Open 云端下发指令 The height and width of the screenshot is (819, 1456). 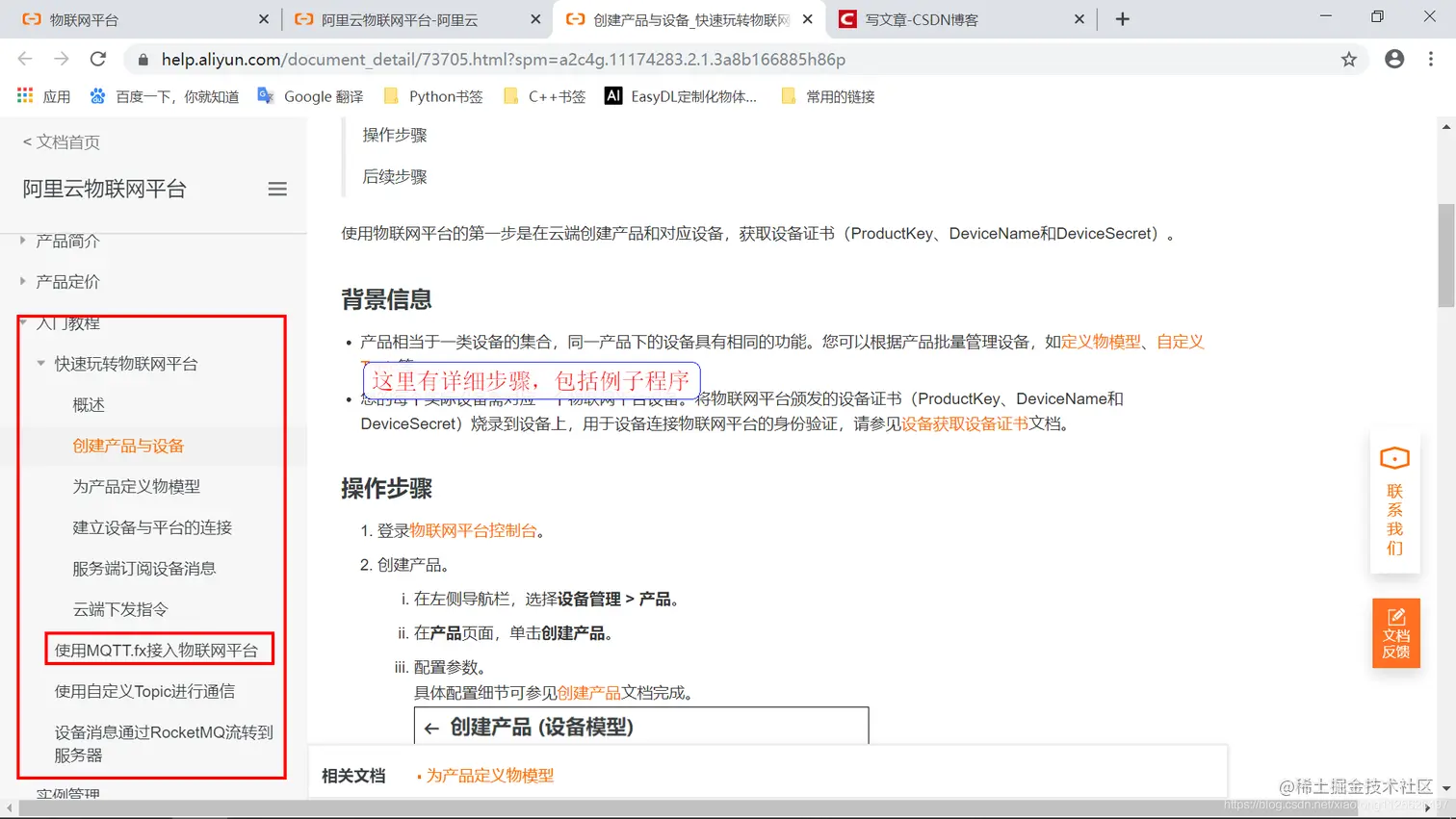120,609
